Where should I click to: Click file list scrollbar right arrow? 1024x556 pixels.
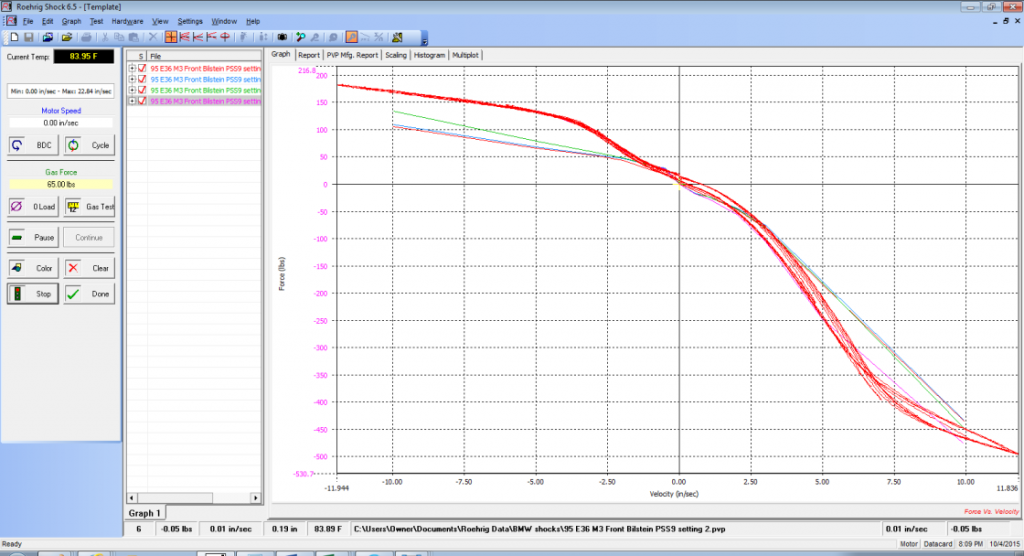255,498
